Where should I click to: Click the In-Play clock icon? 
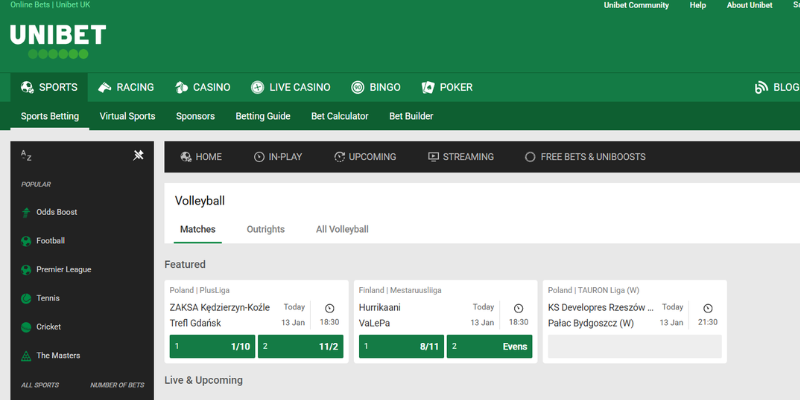259,157
